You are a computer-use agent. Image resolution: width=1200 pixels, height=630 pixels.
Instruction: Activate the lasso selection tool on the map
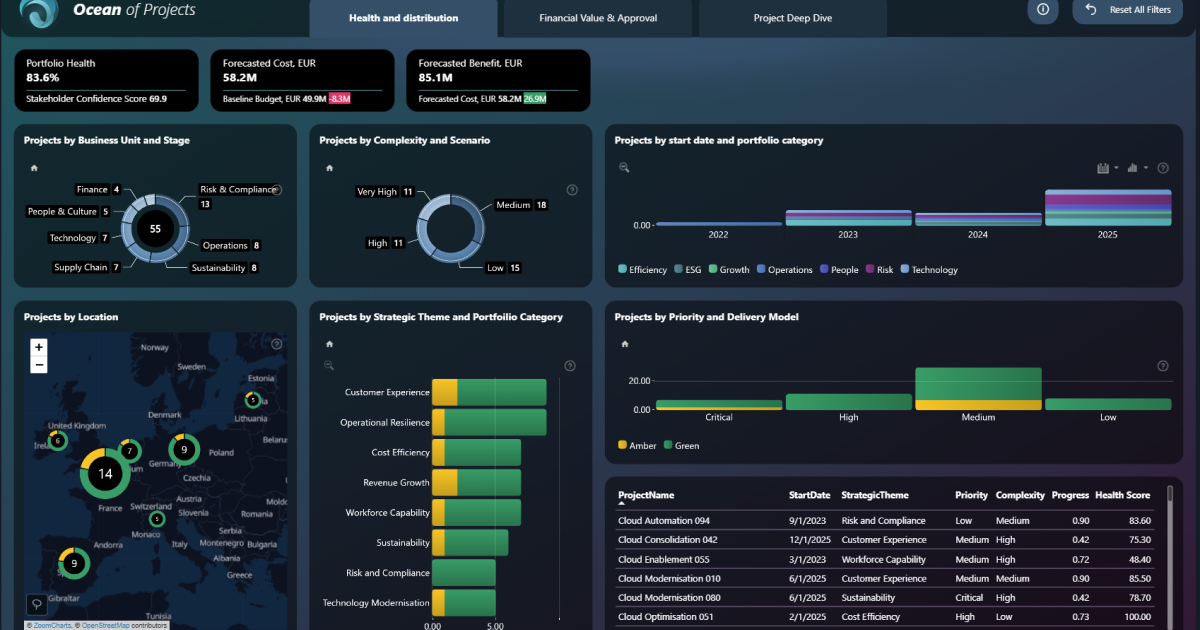coord(36,603)
